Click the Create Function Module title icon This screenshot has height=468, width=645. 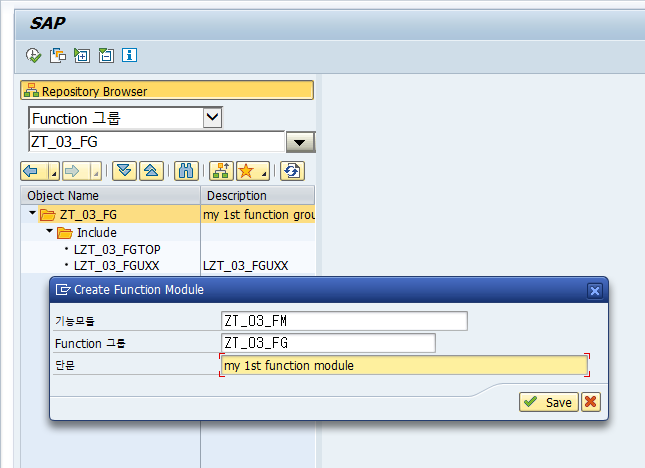coord(63,290)
